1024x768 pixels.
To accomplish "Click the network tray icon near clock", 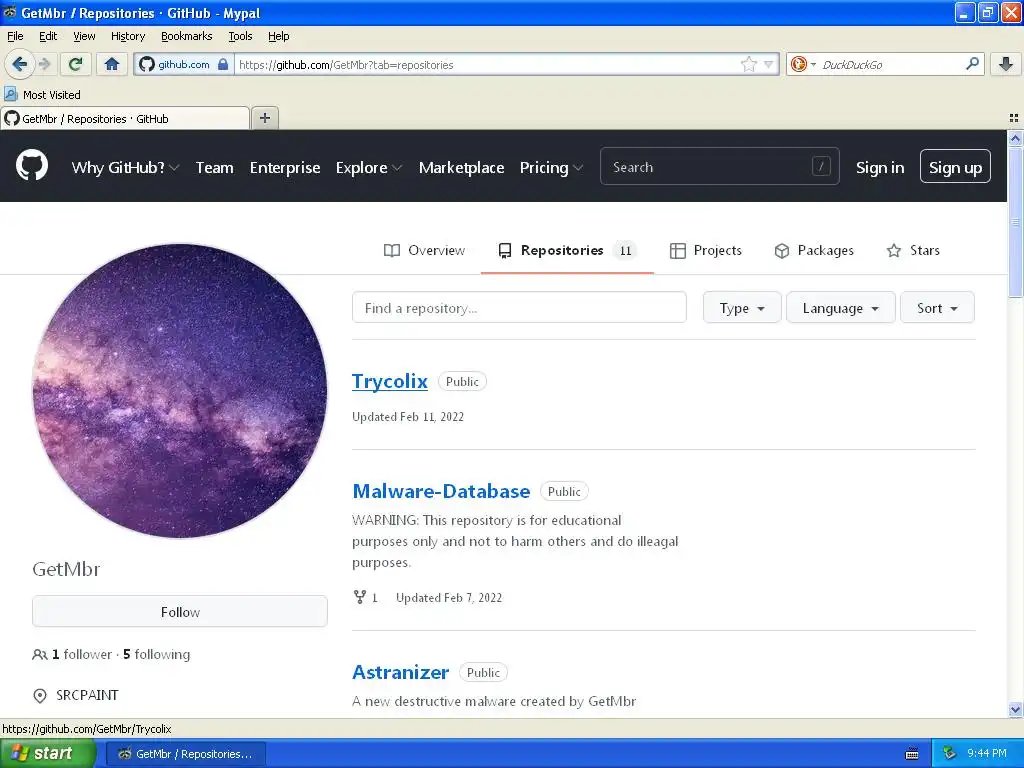I will (x=949, y=753).
